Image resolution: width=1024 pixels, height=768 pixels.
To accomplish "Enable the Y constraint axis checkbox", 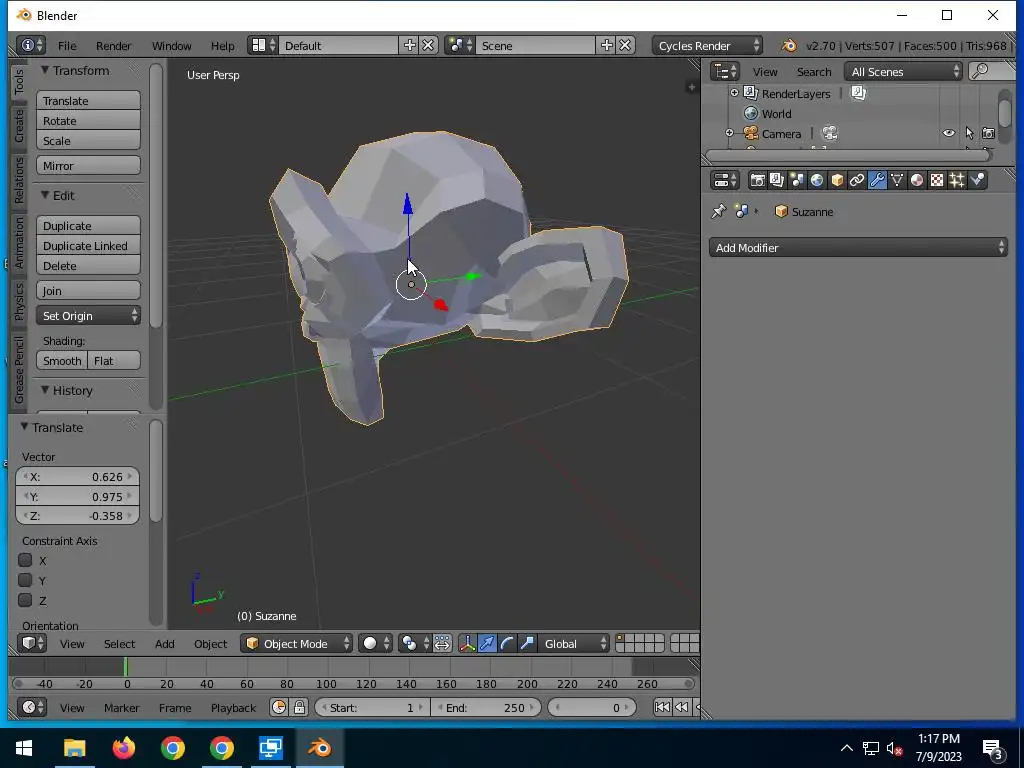I will coord(25,580).
